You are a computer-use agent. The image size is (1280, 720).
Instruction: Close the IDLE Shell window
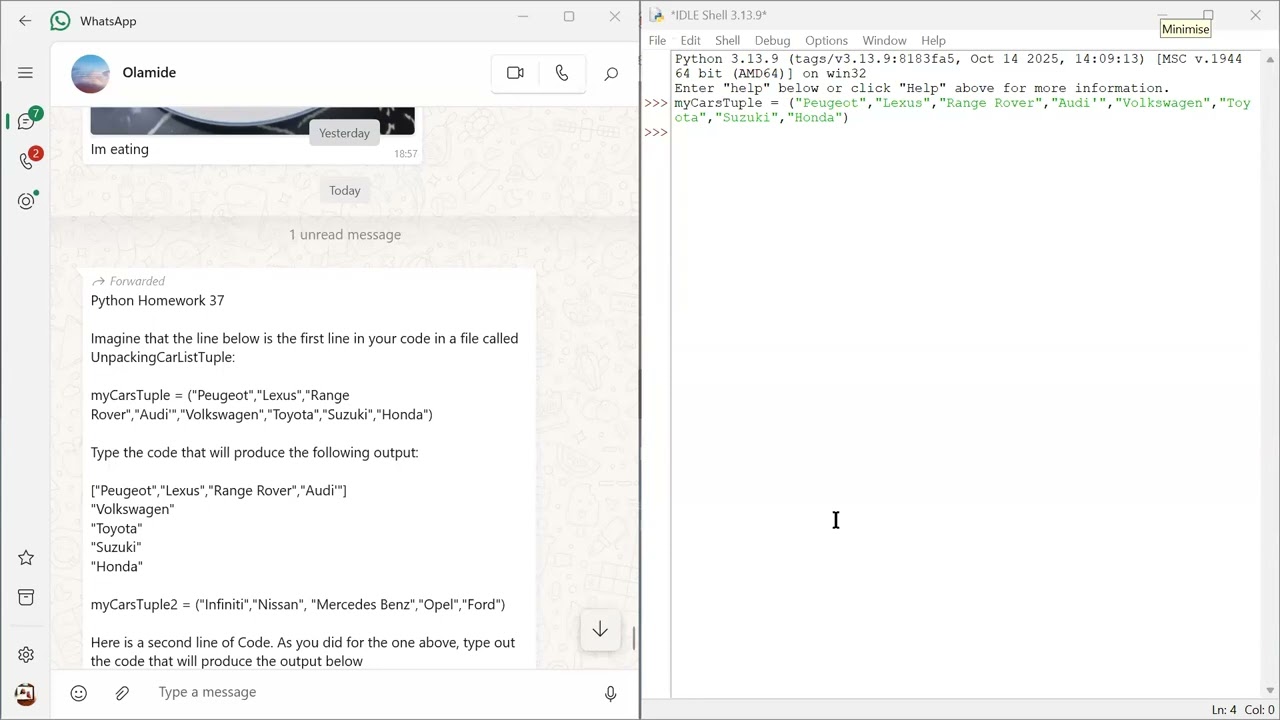pos(1255,15)
